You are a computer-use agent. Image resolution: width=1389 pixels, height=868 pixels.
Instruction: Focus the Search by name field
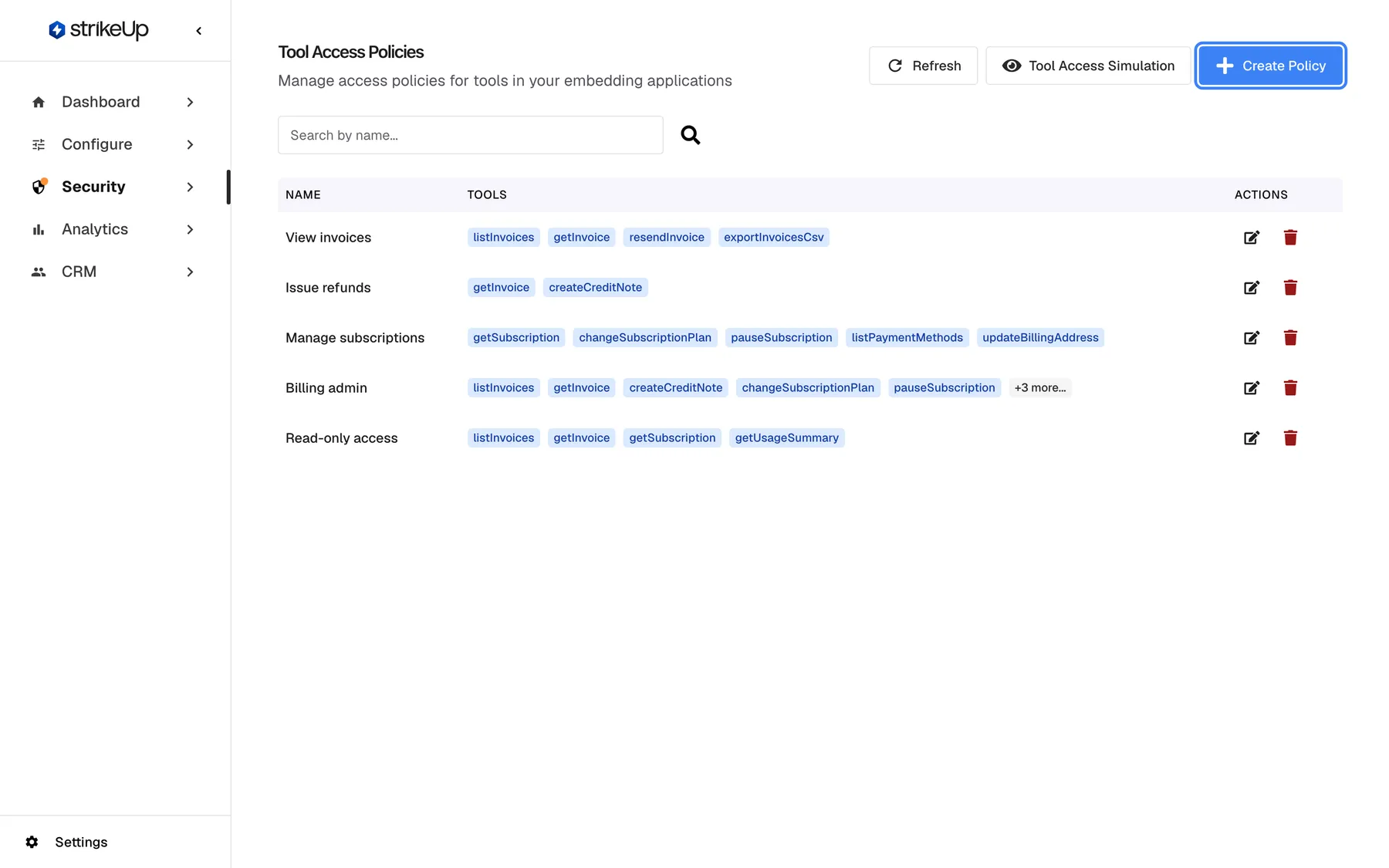[471, 135]
